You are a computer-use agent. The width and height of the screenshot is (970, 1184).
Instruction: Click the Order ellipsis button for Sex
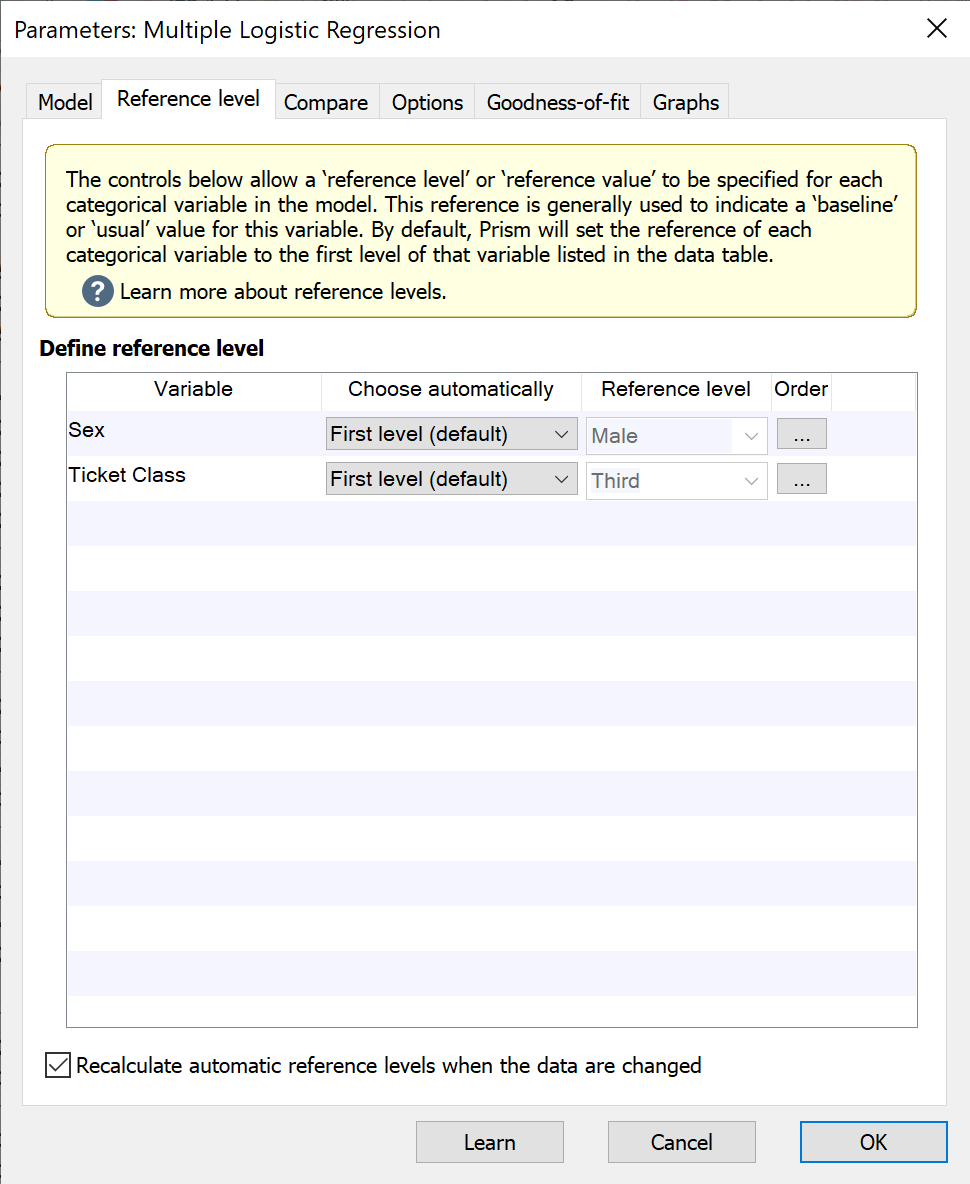coord(801,435)
